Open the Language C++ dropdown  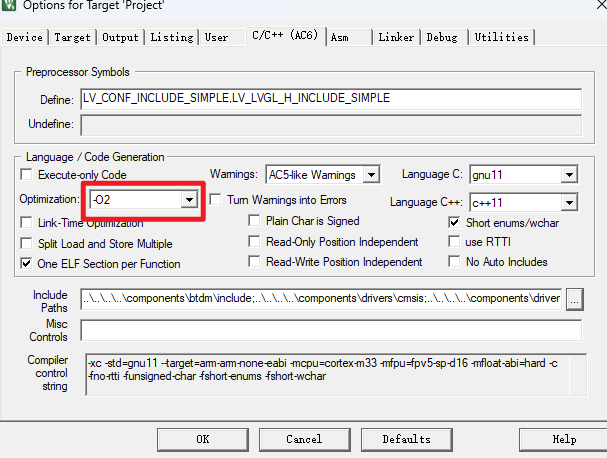pyautogui.click(x=569, y=203)
